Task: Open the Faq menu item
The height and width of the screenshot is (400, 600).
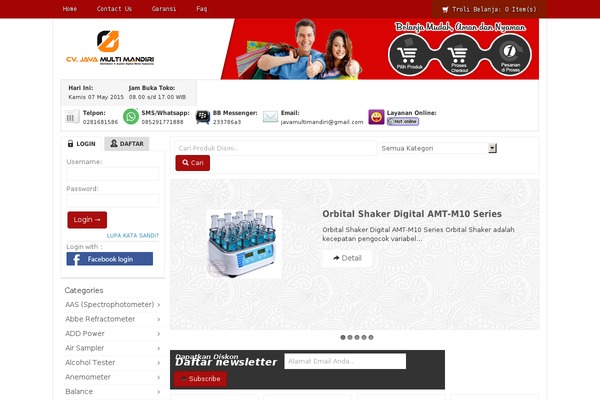Action: 202,9
